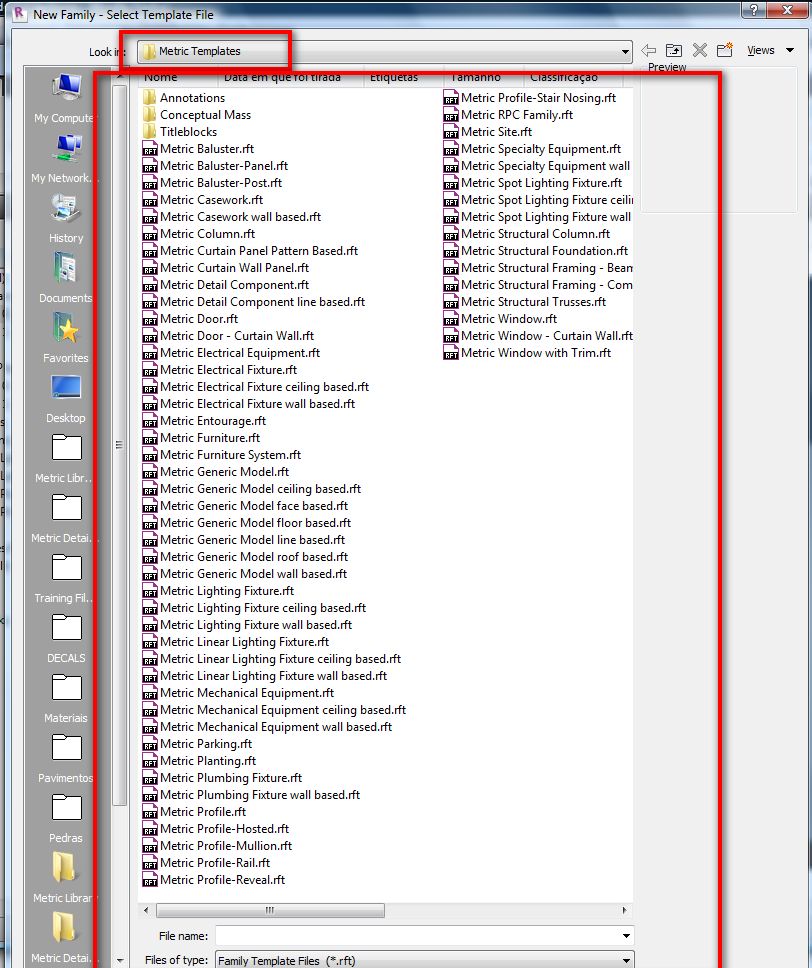Open History shortcut in sidebar
812x968 pixels.
tap(65, 219)
